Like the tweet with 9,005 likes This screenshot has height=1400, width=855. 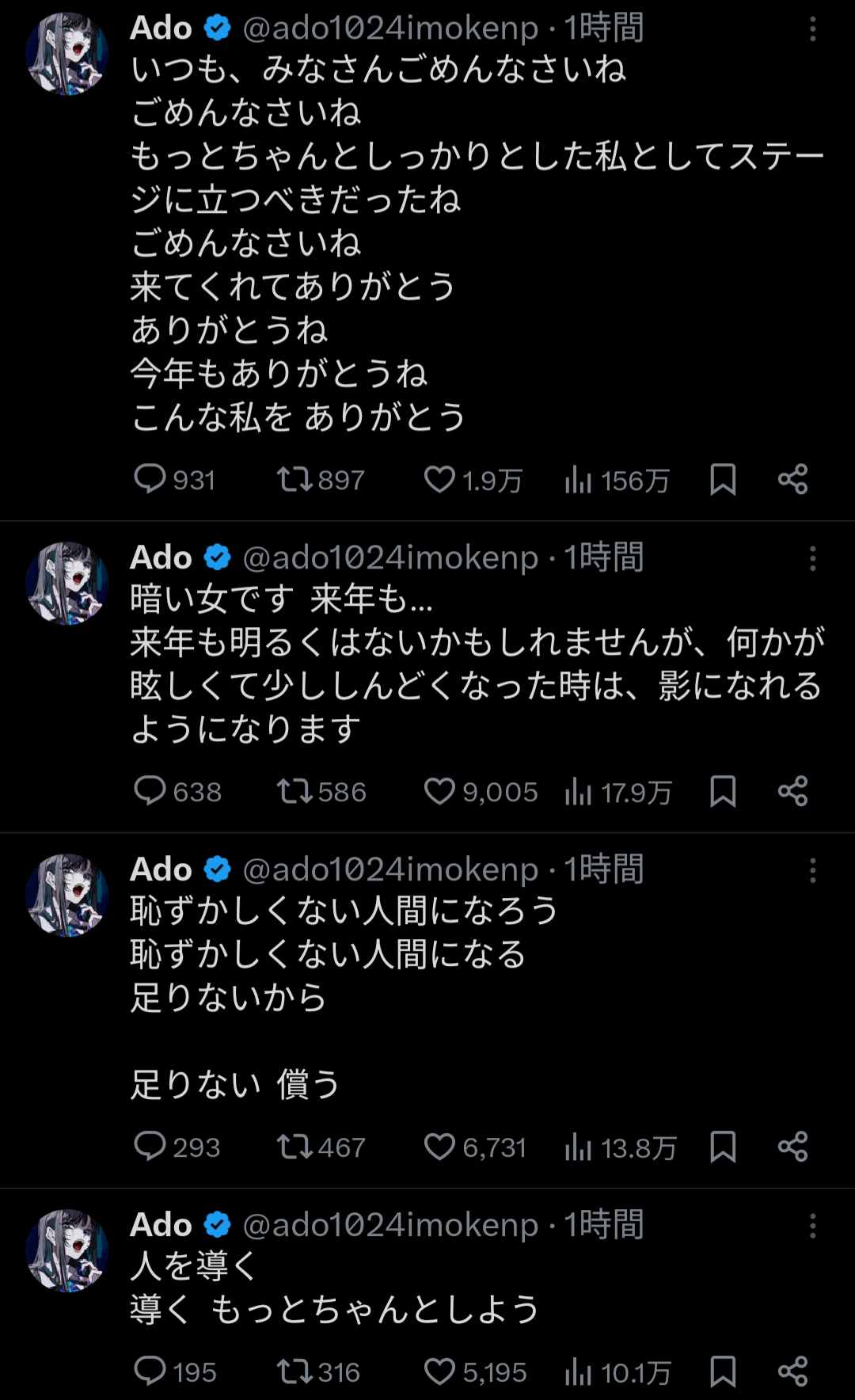439,791
